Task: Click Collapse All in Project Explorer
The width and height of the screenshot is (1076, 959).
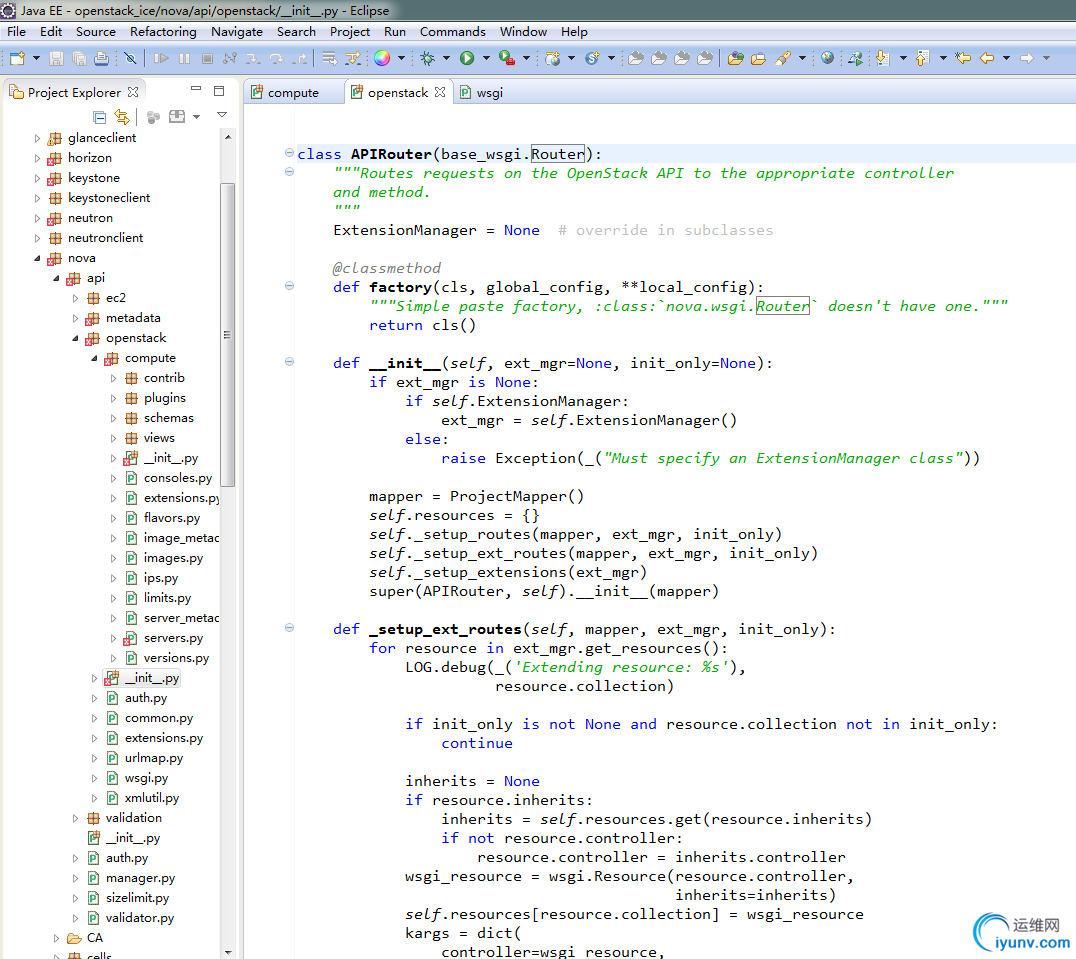Action: pyautogui.click(x=100, y=117)
